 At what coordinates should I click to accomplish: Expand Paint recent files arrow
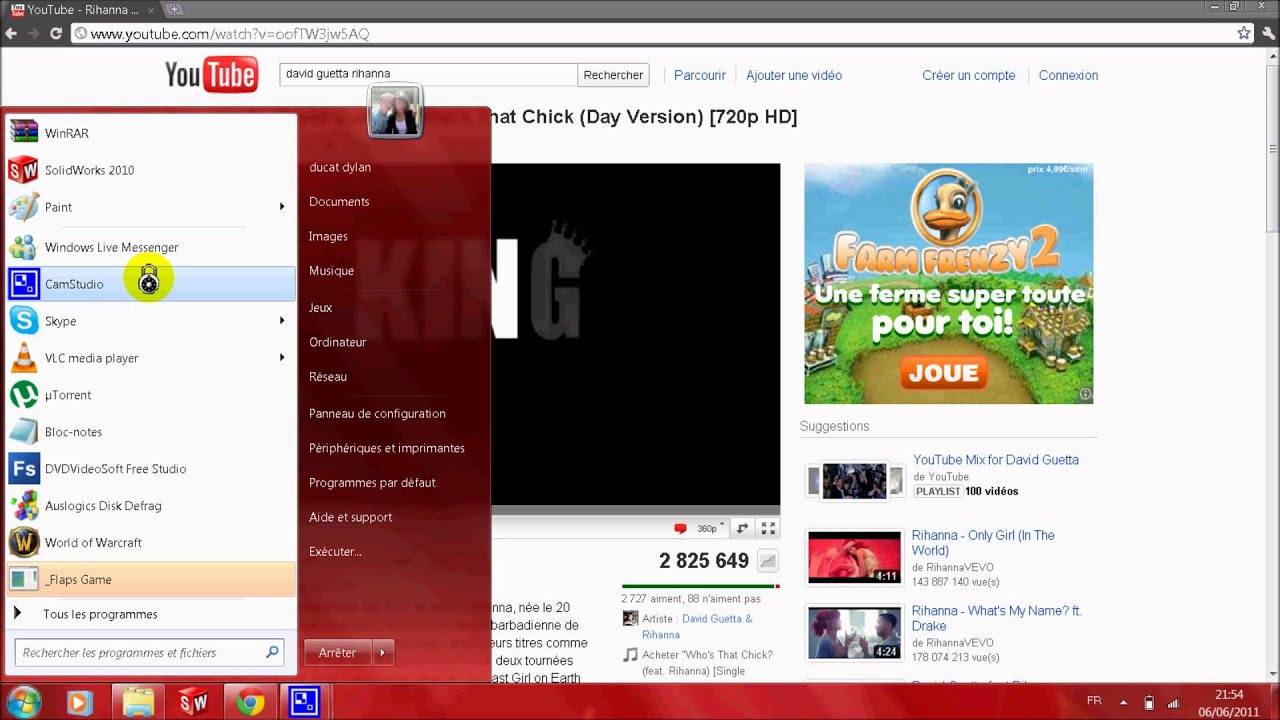(x=282, y=207)
